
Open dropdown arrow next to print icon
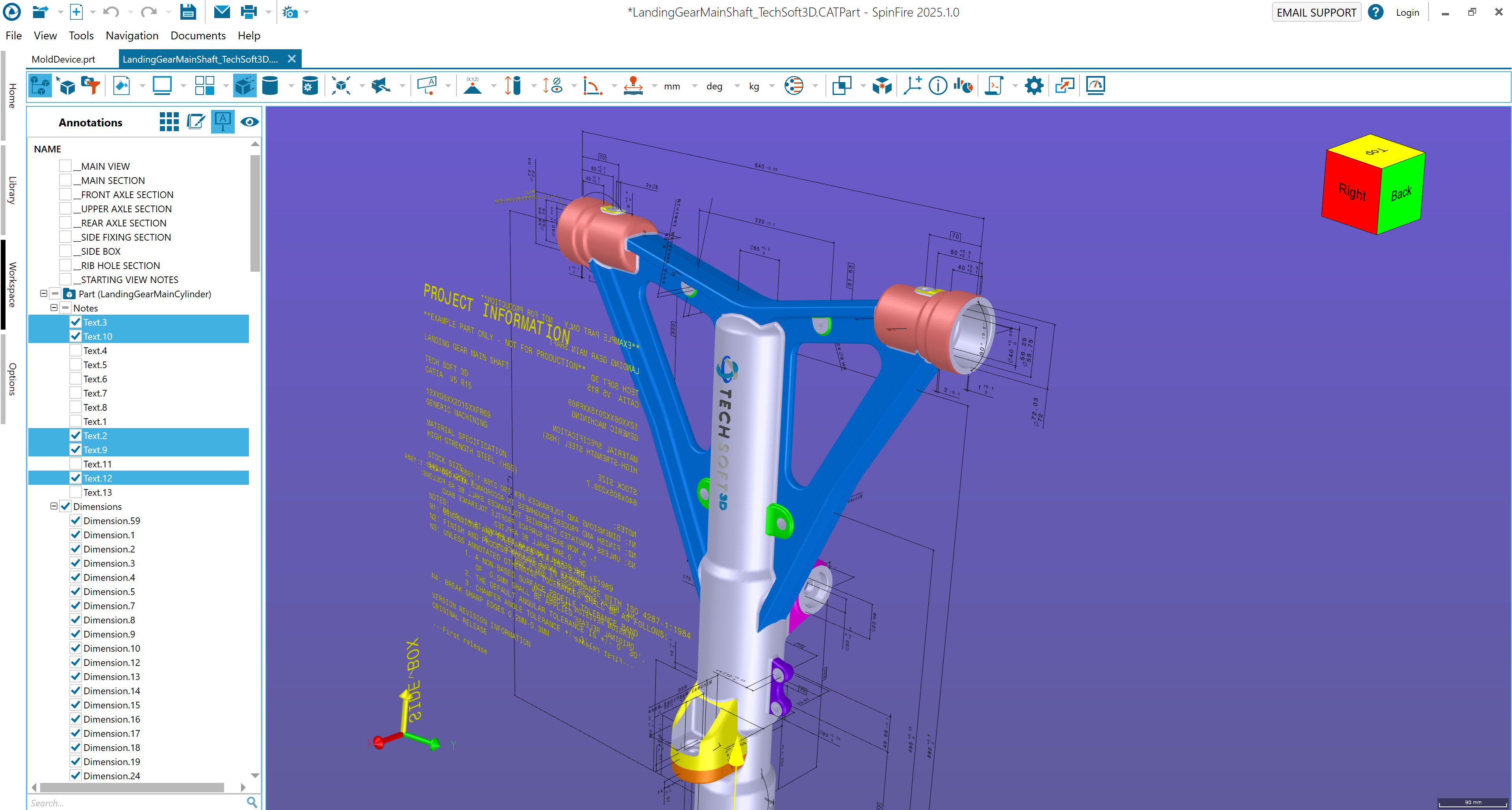point(268,12)
